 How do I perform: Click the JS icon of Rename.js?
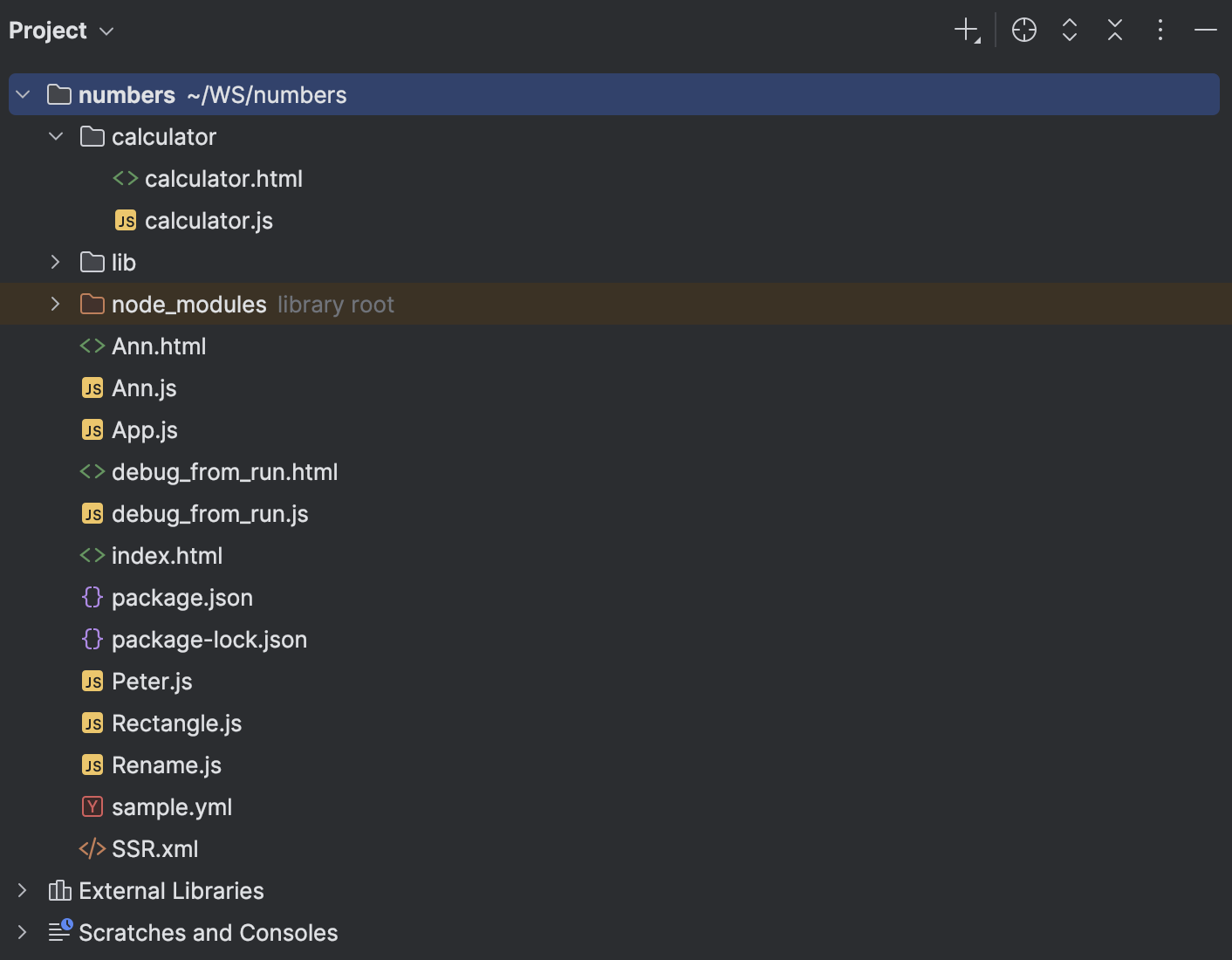[92, 765]
